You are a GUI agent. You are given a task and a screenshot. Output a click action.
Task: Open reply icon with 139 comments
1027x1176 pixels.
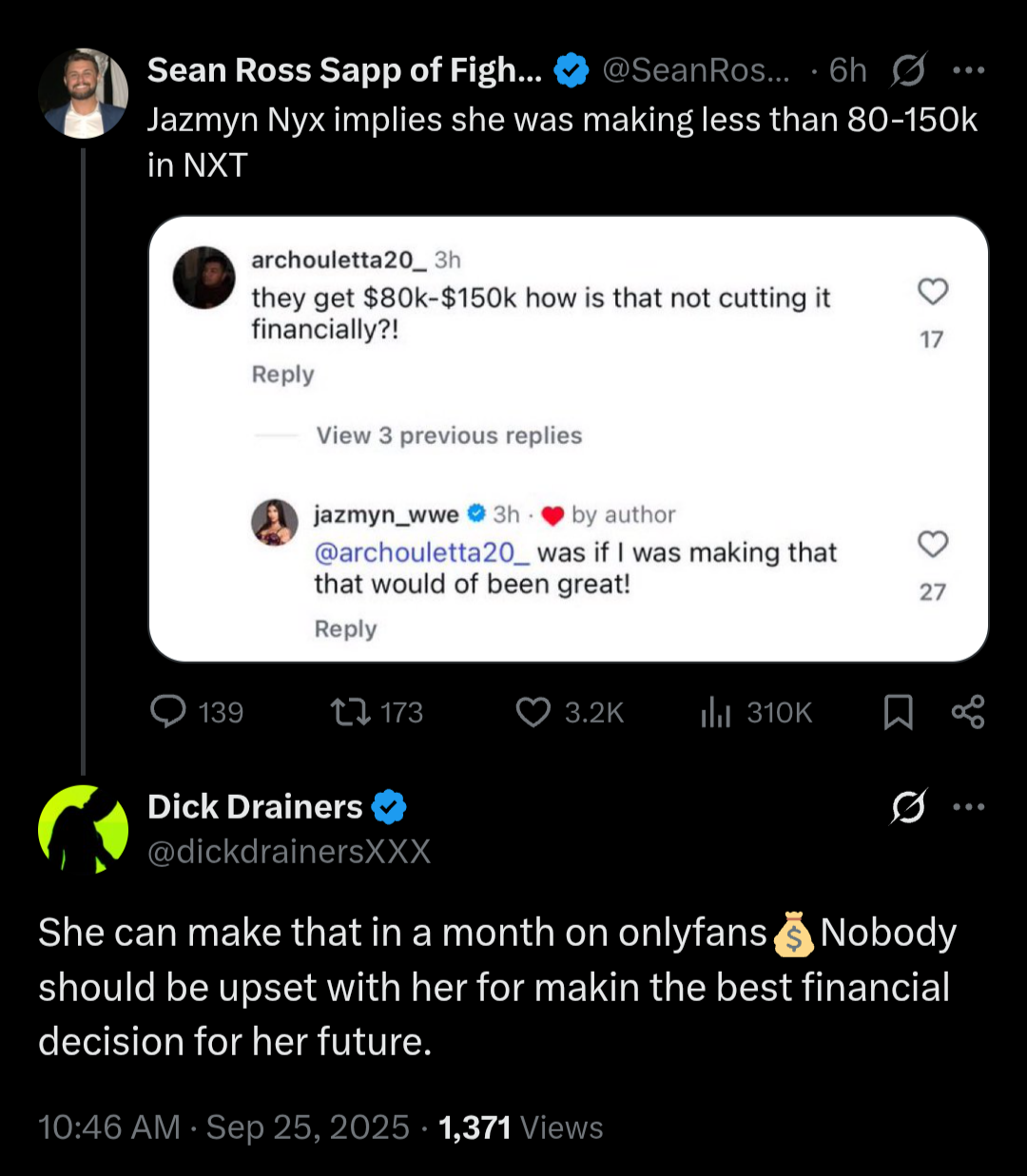[169, 711]
